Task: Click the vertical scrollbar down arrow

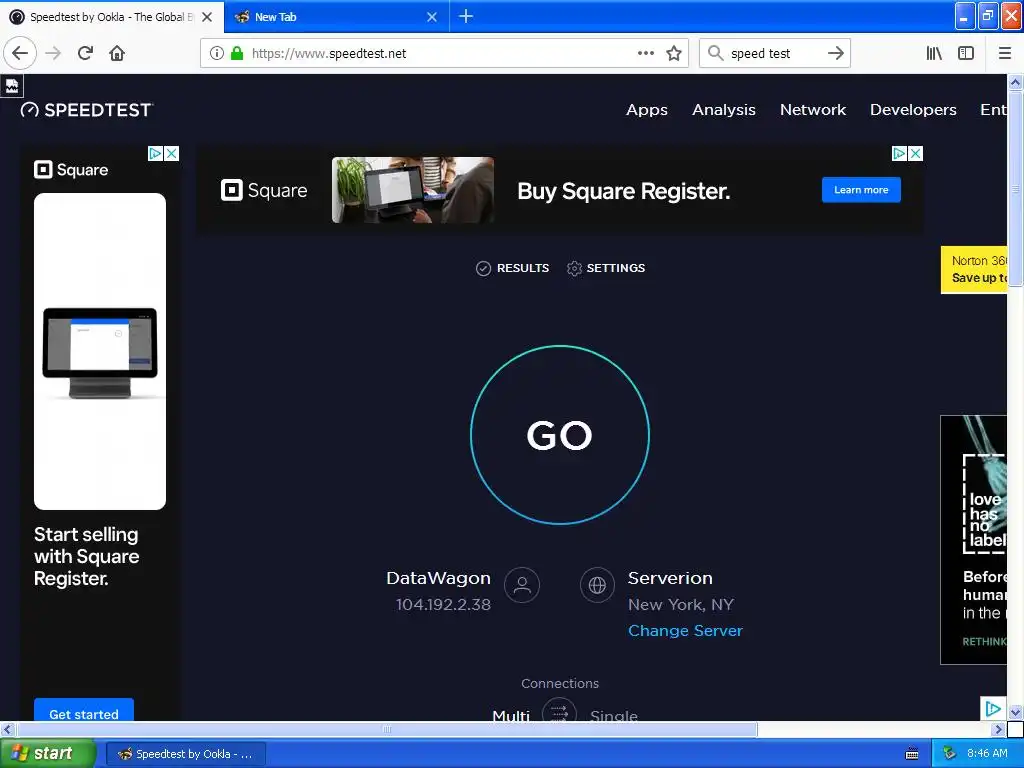Action: click(x=1016, y=712)
